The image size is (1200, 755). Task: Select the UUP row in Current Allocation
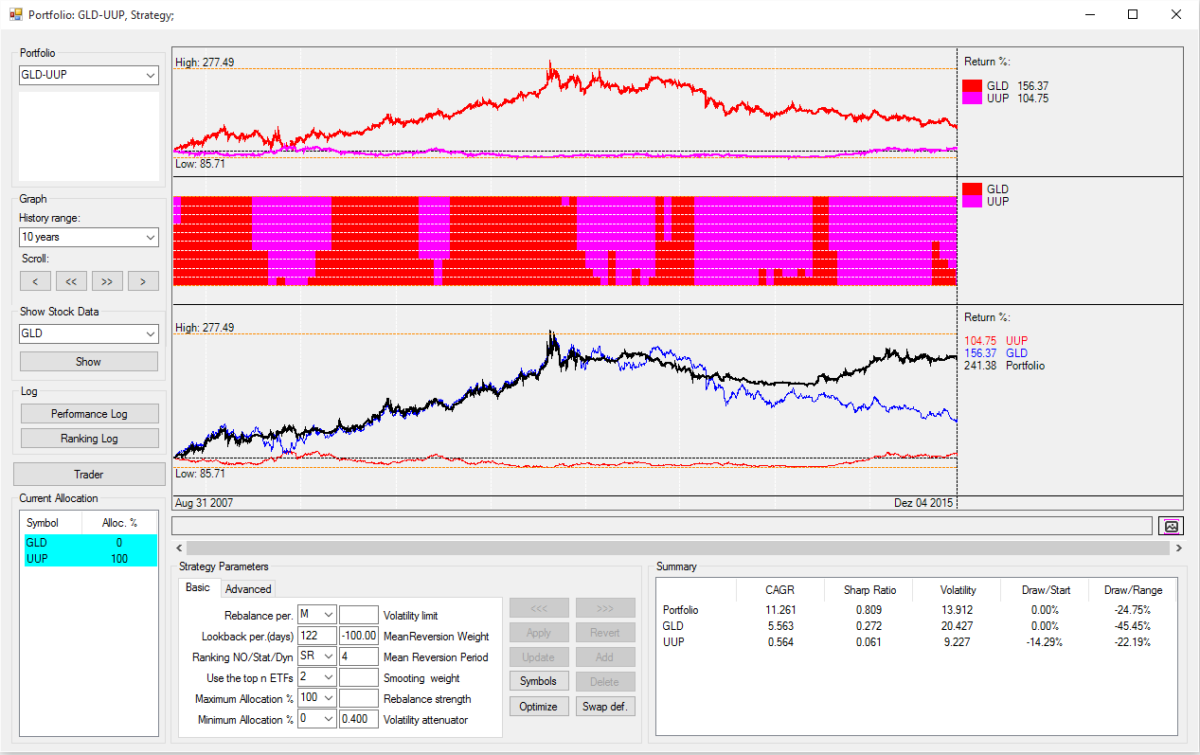click(x=89, y=559)
